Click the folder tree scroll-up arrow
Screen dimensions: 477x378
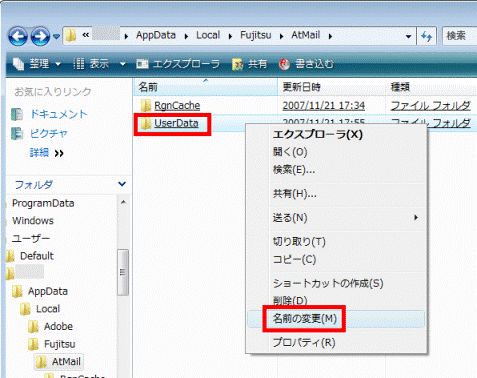tap(123, 202)
